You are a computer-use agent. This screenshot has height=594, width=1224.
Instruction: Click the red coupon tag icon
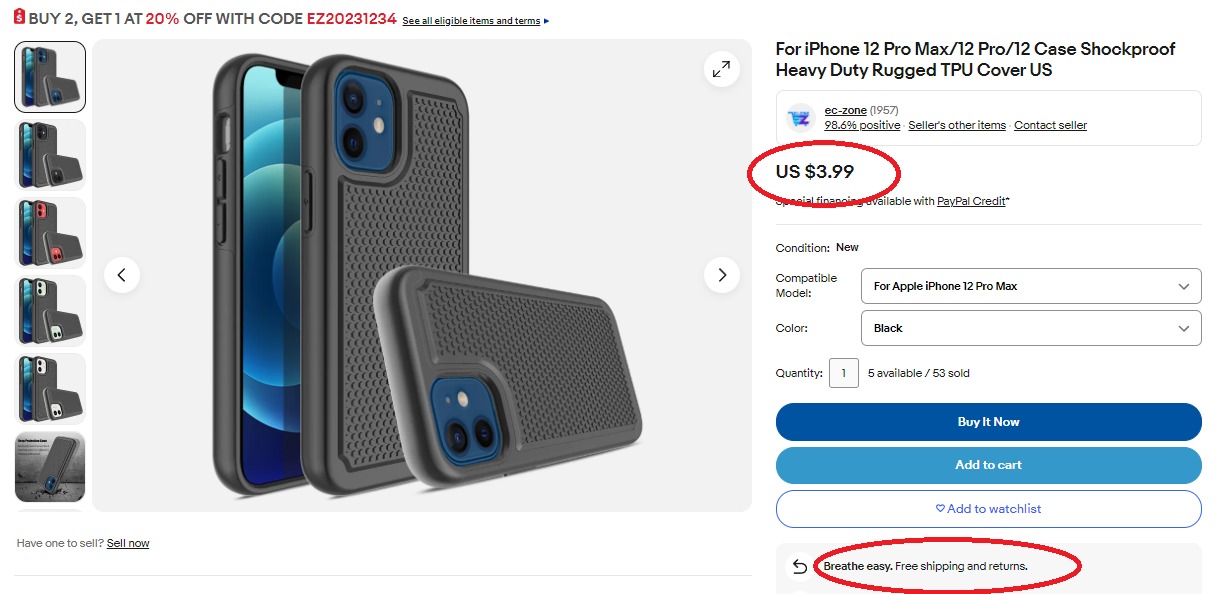tap(19, 20)
